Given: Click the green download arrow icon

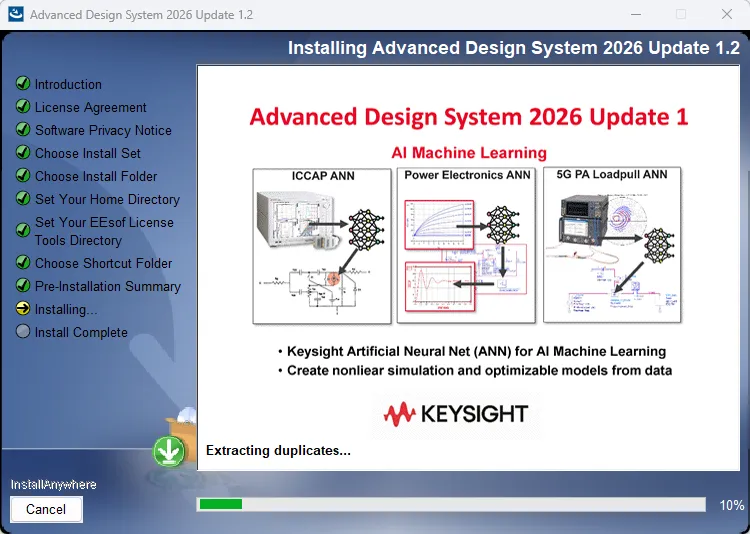Looking at the screenshot, I should 169,452.
